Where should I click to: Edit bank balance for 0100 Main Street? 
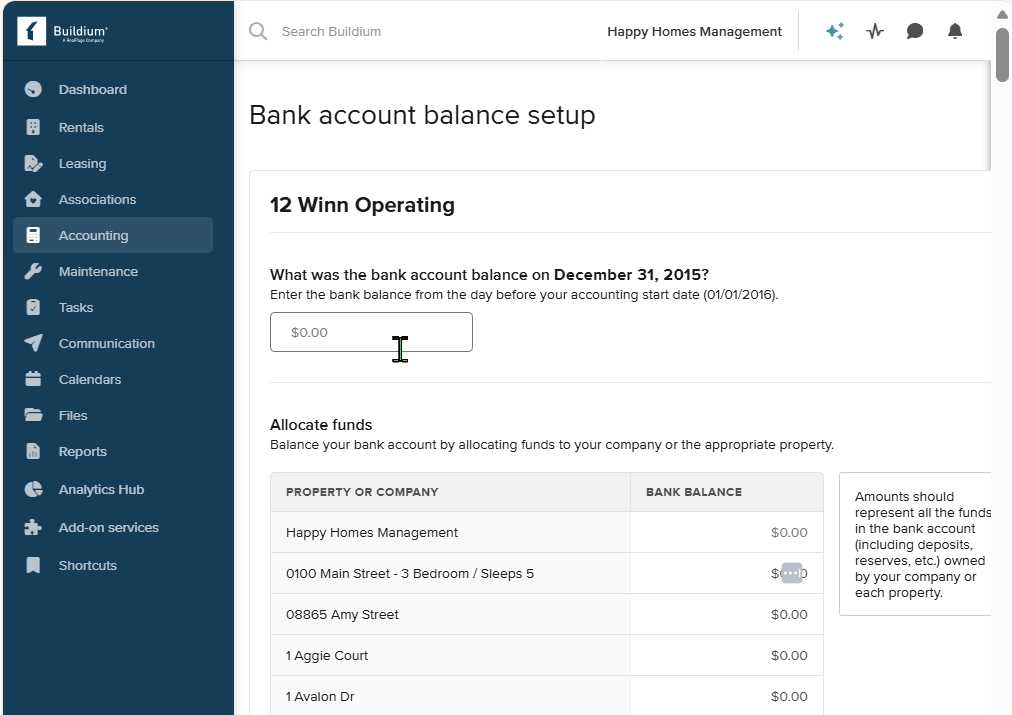tap(727, 573)
